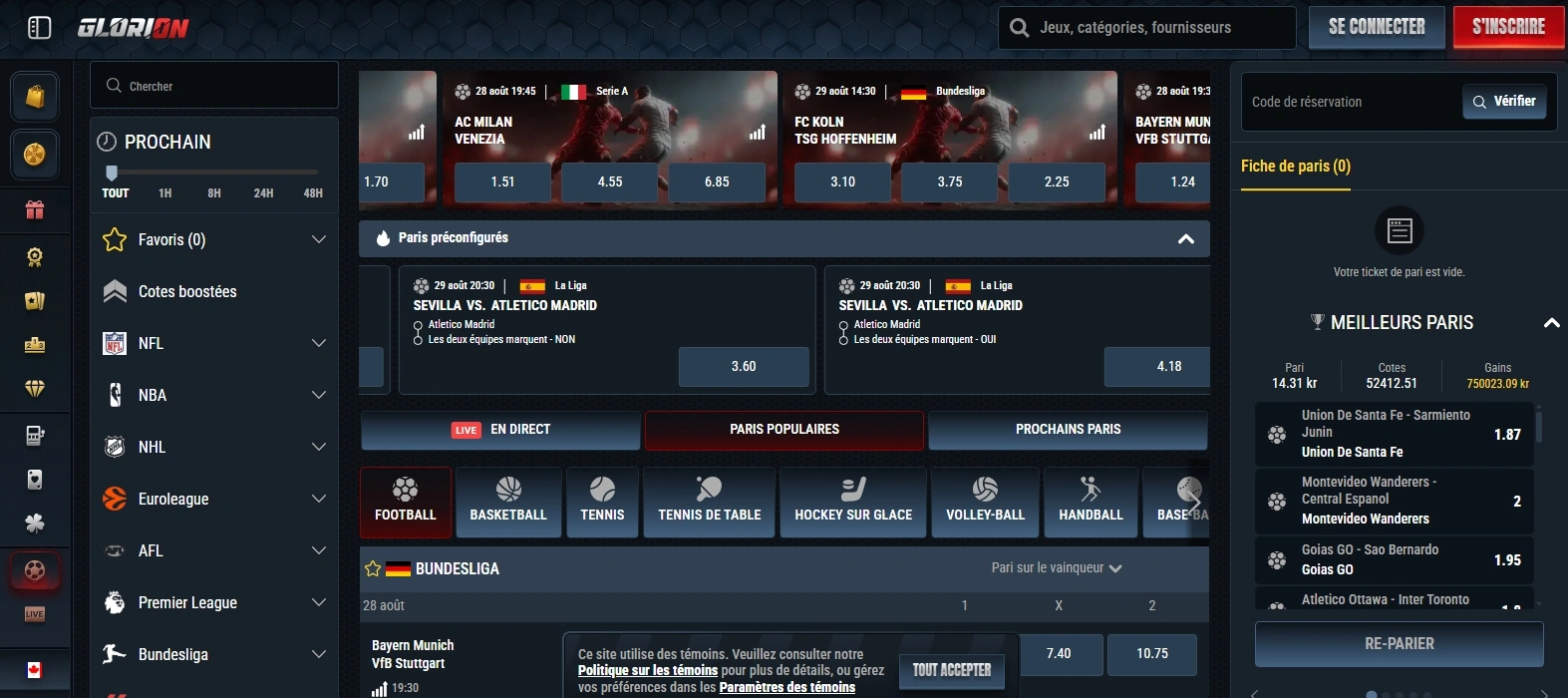The height and width of the screenshot is (698, 1568).
Task: Click the Se Connecter button
Action: 1377,27
